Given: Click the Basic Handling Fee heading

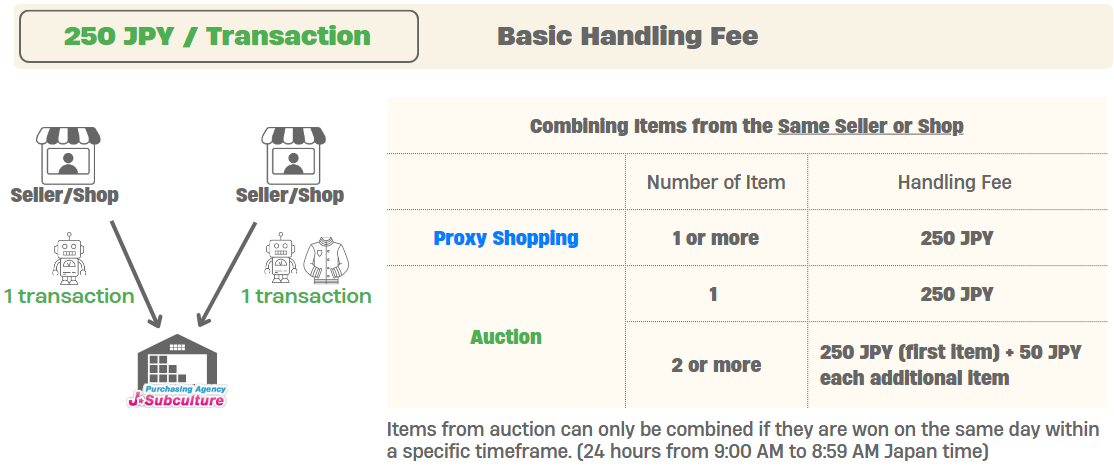Looking at the screenshot, I should coord(627,36).
